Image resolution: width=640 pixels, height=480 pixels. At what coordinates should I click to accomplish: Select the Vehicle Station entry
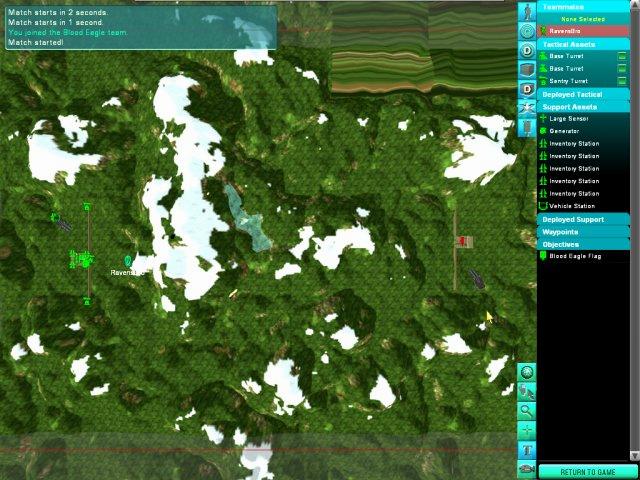tap(583, 206)
